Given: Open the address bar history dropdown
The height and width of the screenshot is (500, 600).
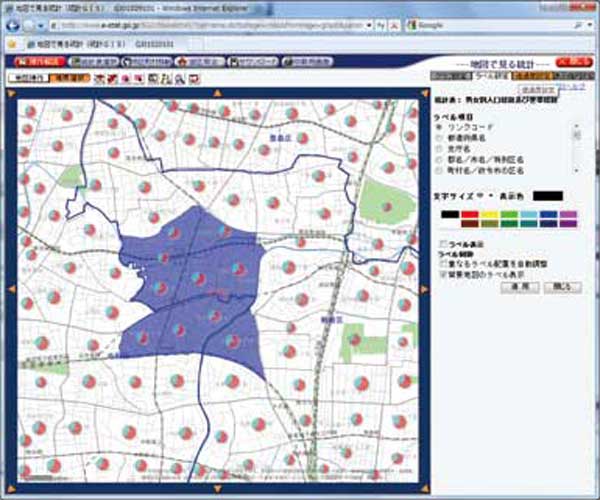Looking at the screenshot, I should [x=368, y=26].
